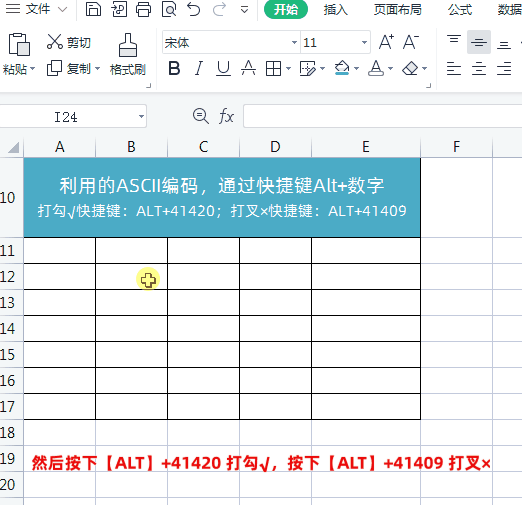The image size is (522, 505).
Task: Click the 粘贴 paste icon
Action: (x=19, y=44)
